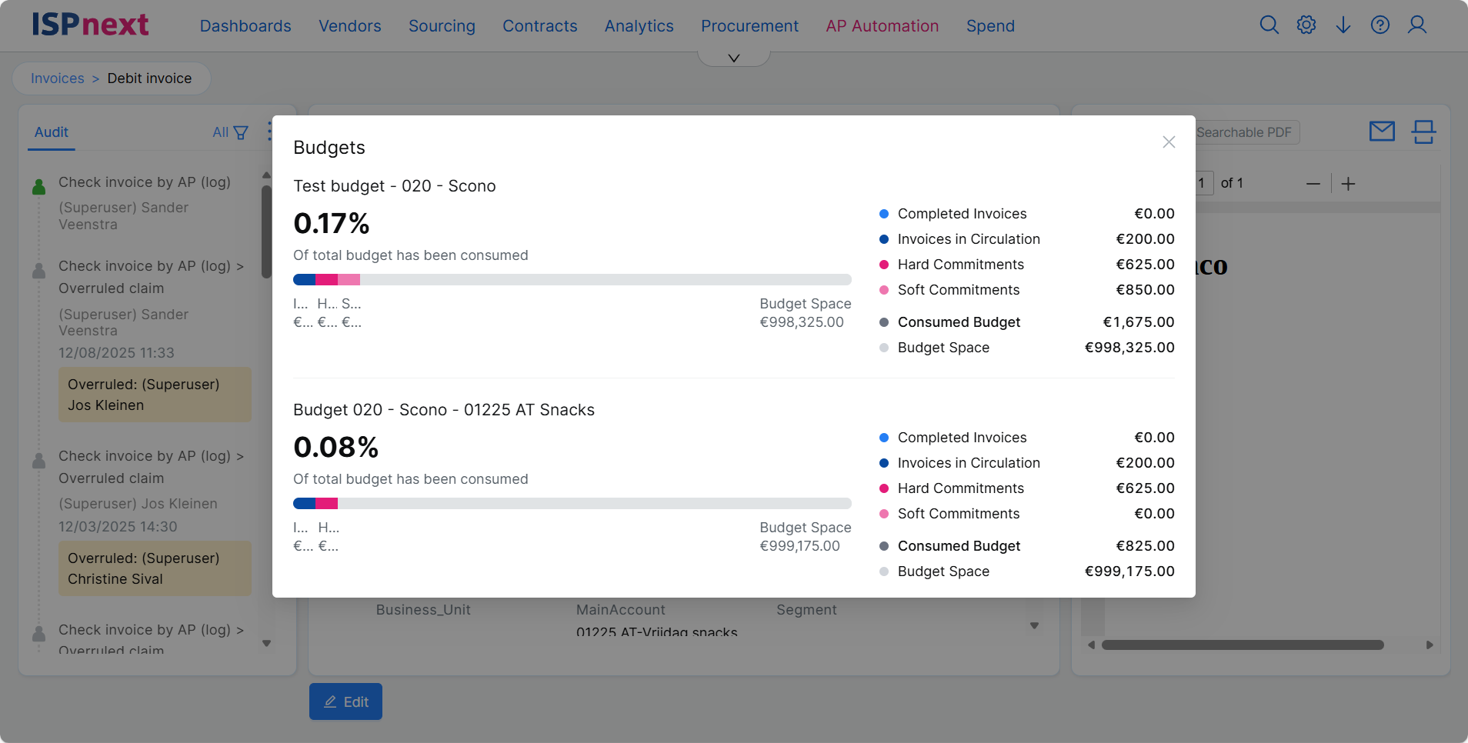This screenshot has height=743, width=1468.
Task: Click the email envelope icon
Action: tap(1382, 131)
